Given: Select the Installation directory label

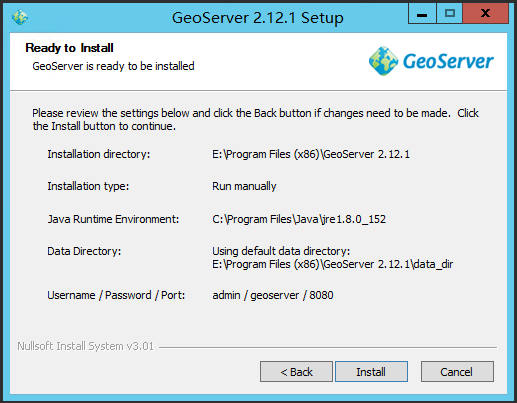Looking at the screenshot, I should pyautogui.click(x=99, y=154).
